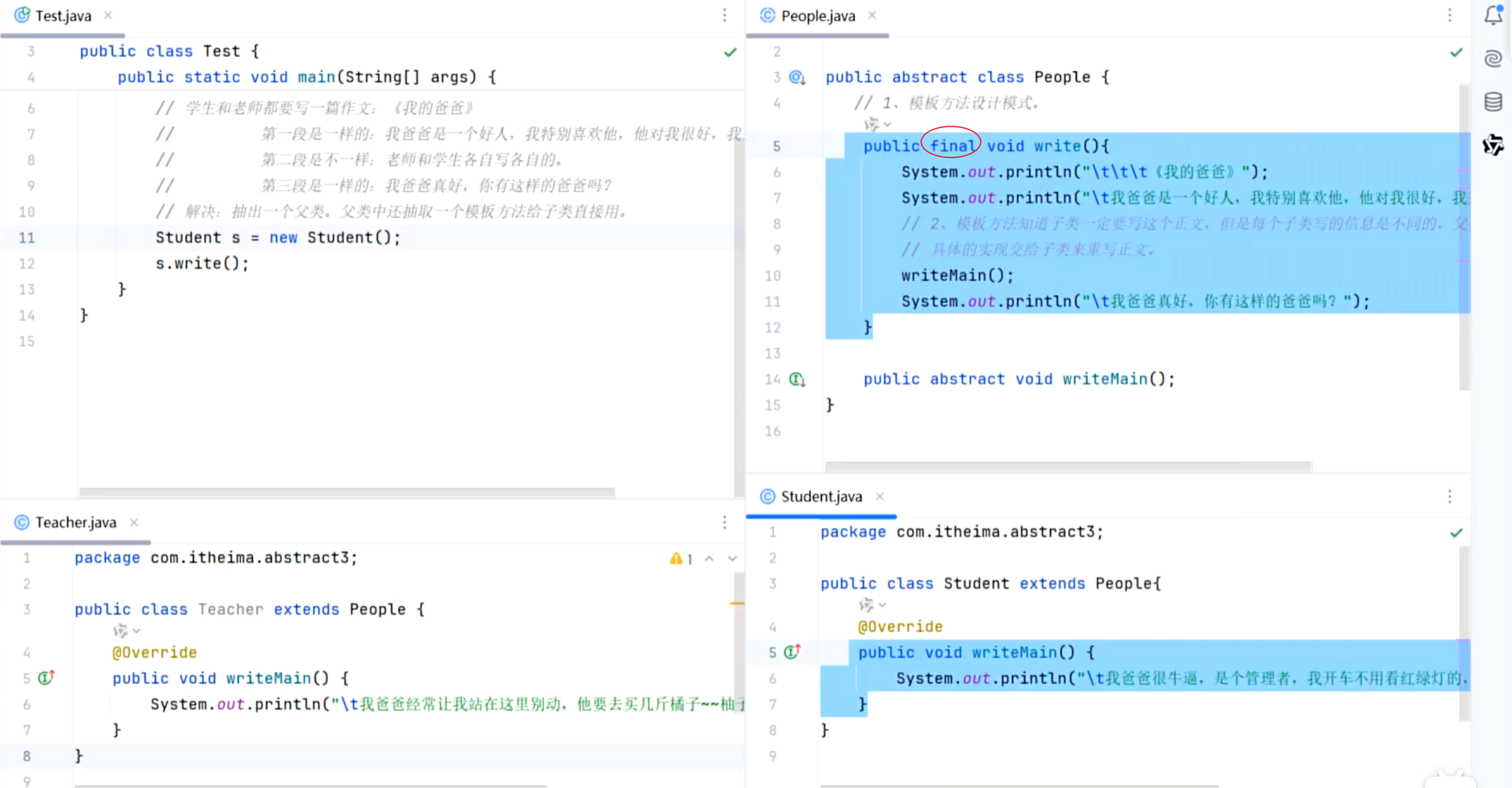This screenshot has width=1512, height=788.
Task: Go to next highlighted problem in Teacher.java
Action: pos(732,559)
